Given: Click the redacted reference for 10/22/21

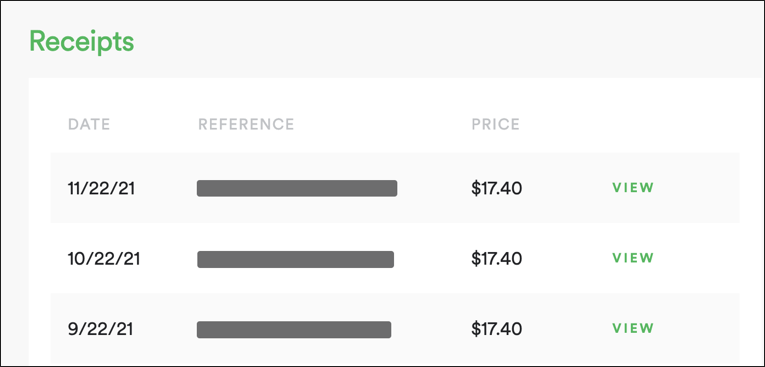Looking at the screenshot, I should click(x=295, y=259).
